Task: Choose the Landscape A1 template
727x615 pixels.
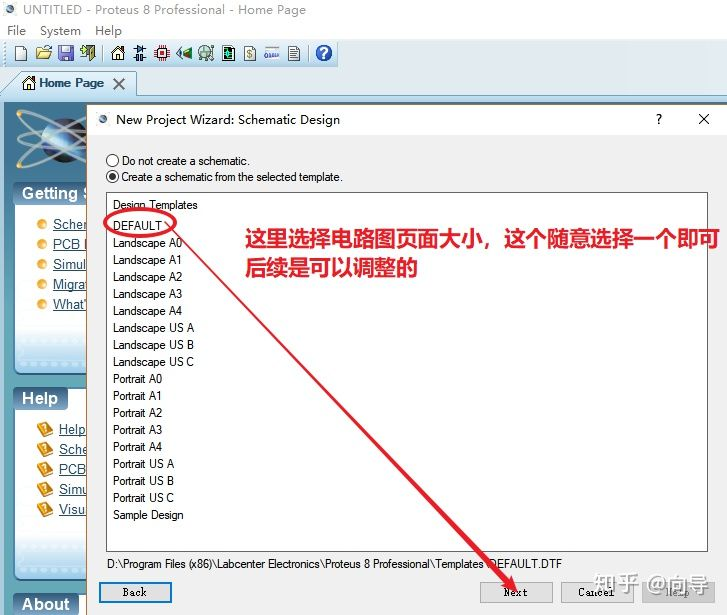Action: click(147, 260)
